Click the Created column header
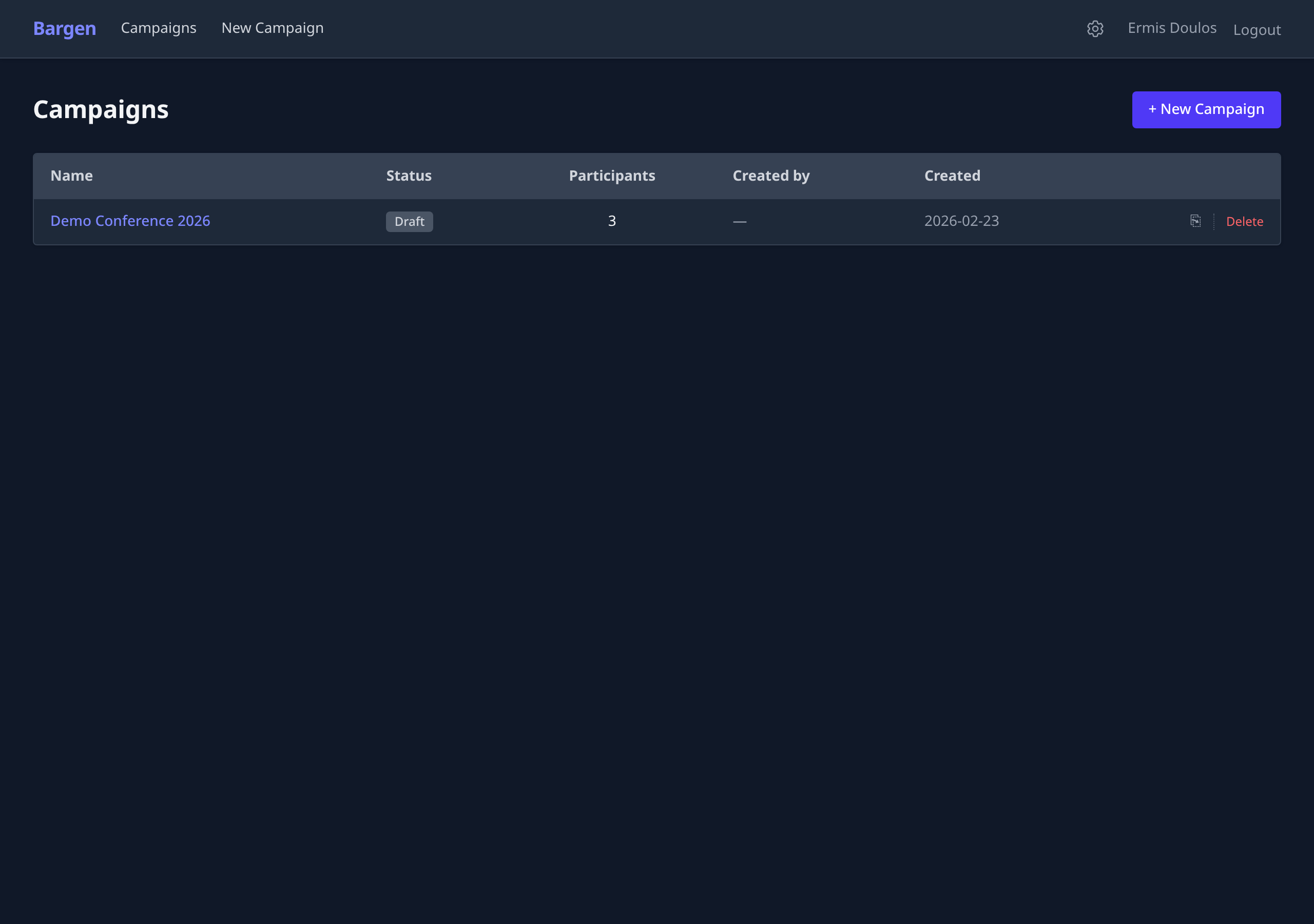 (952, 176)
